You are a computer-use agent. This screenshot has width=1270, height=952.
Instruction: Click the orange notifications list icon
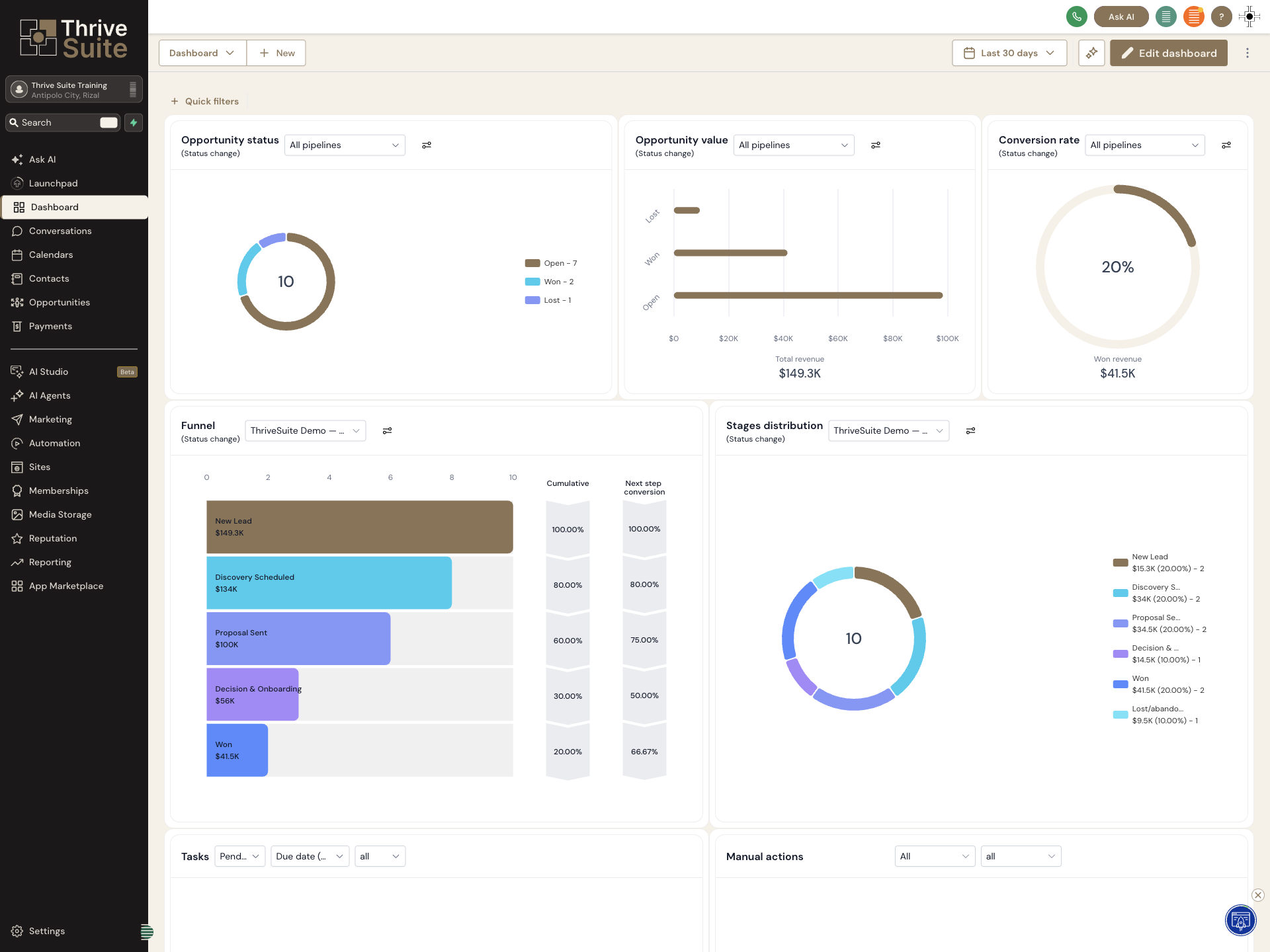point(1193,17)
